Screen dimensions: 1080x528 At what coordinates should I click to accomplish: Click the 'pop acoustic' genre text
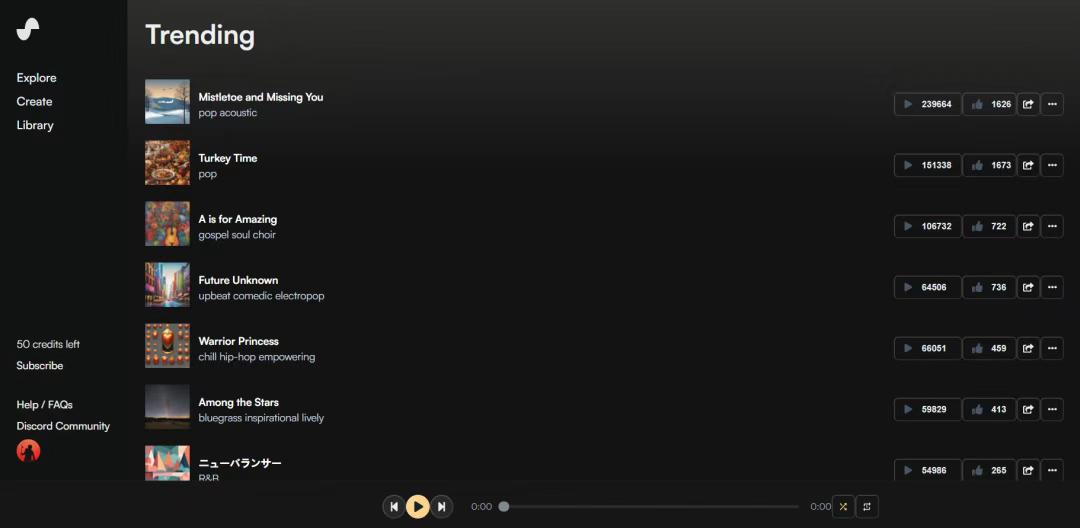point(228,113)
